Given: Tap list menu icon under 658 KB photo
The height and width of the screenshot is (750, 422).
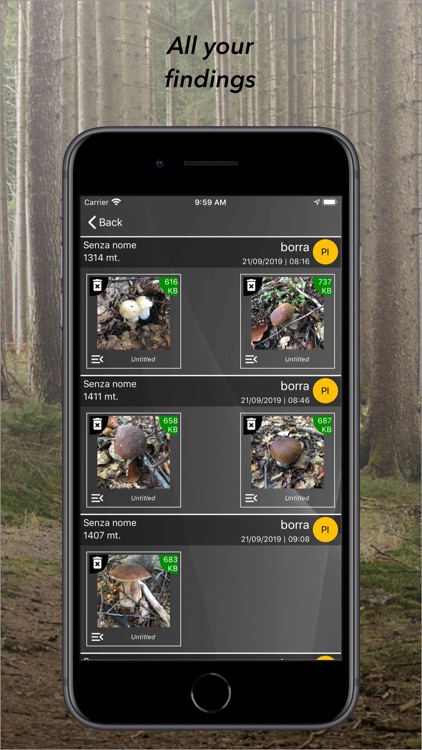Looking at the screenshot, I should pyautogui.click(x=97, y=498).
